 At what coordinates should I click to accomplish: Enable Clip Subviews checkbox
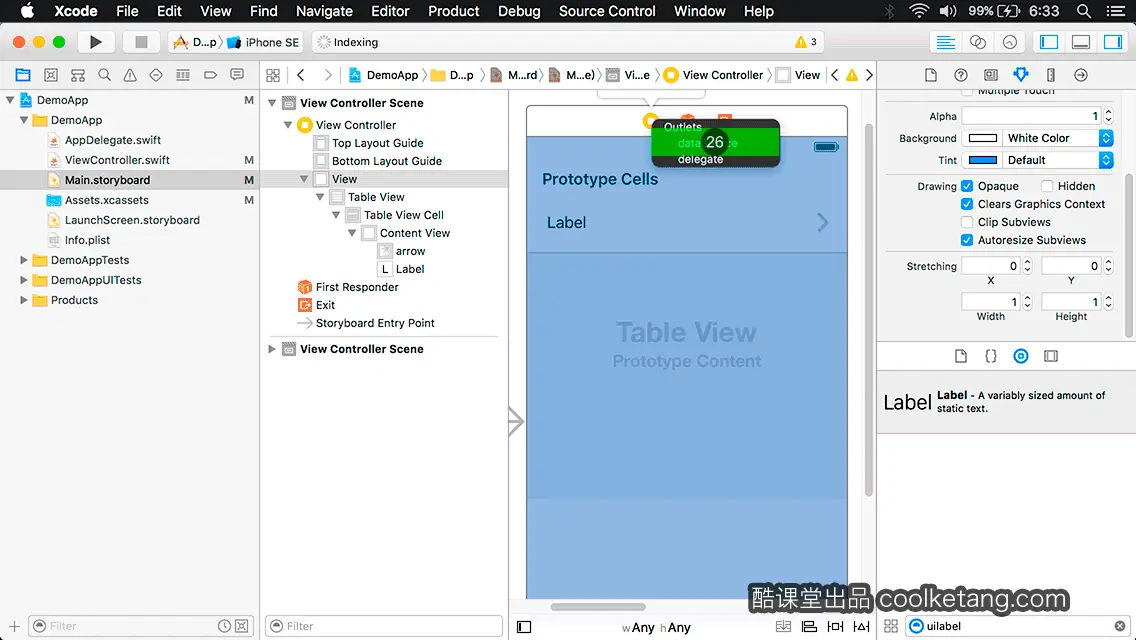(966, 222)
